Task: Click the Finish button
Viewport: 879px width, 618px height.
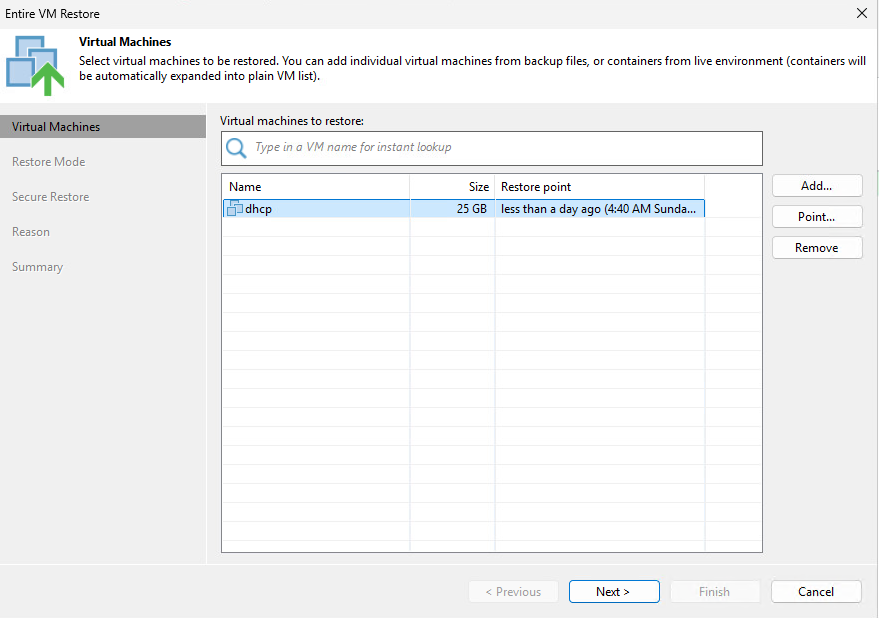Action: [x=714, y=591]
